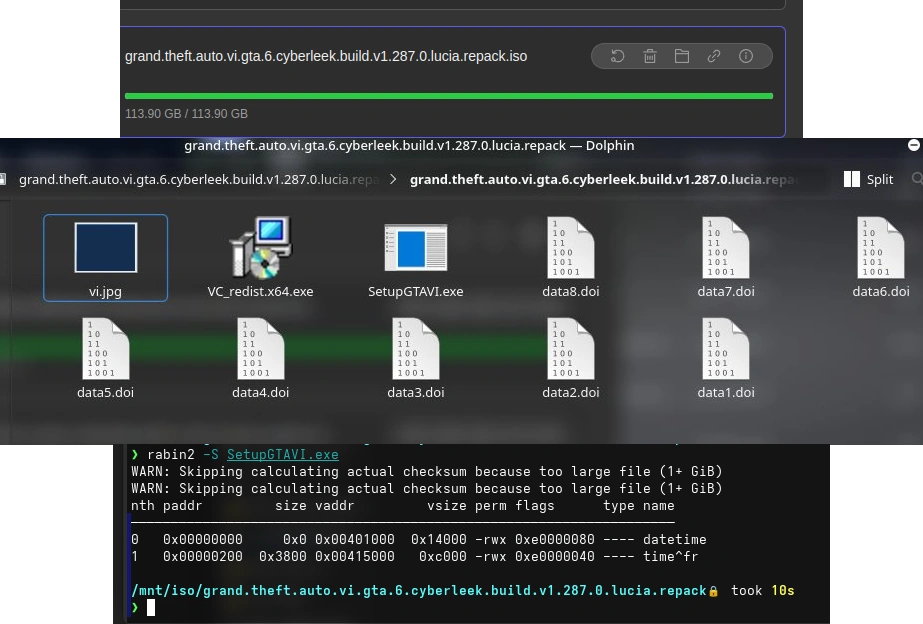Click the 0x00415000 vaddr value in terminal
Viewport: 923px width, 624px height.
tap(355, 556)
